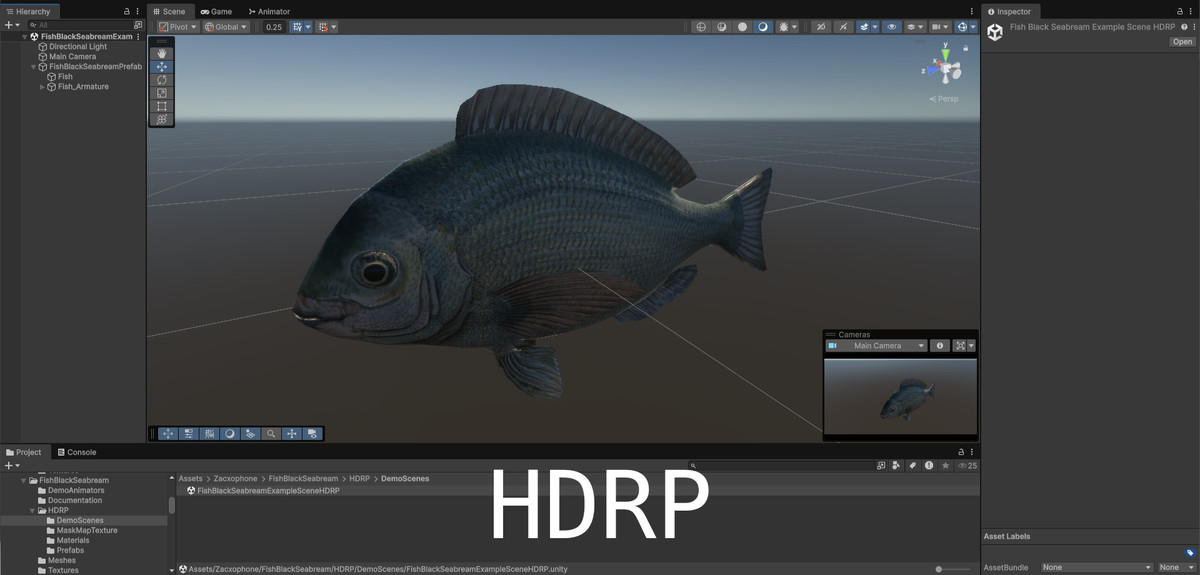
Task: Select the Hierarchy tab
Action: point(28,11)
